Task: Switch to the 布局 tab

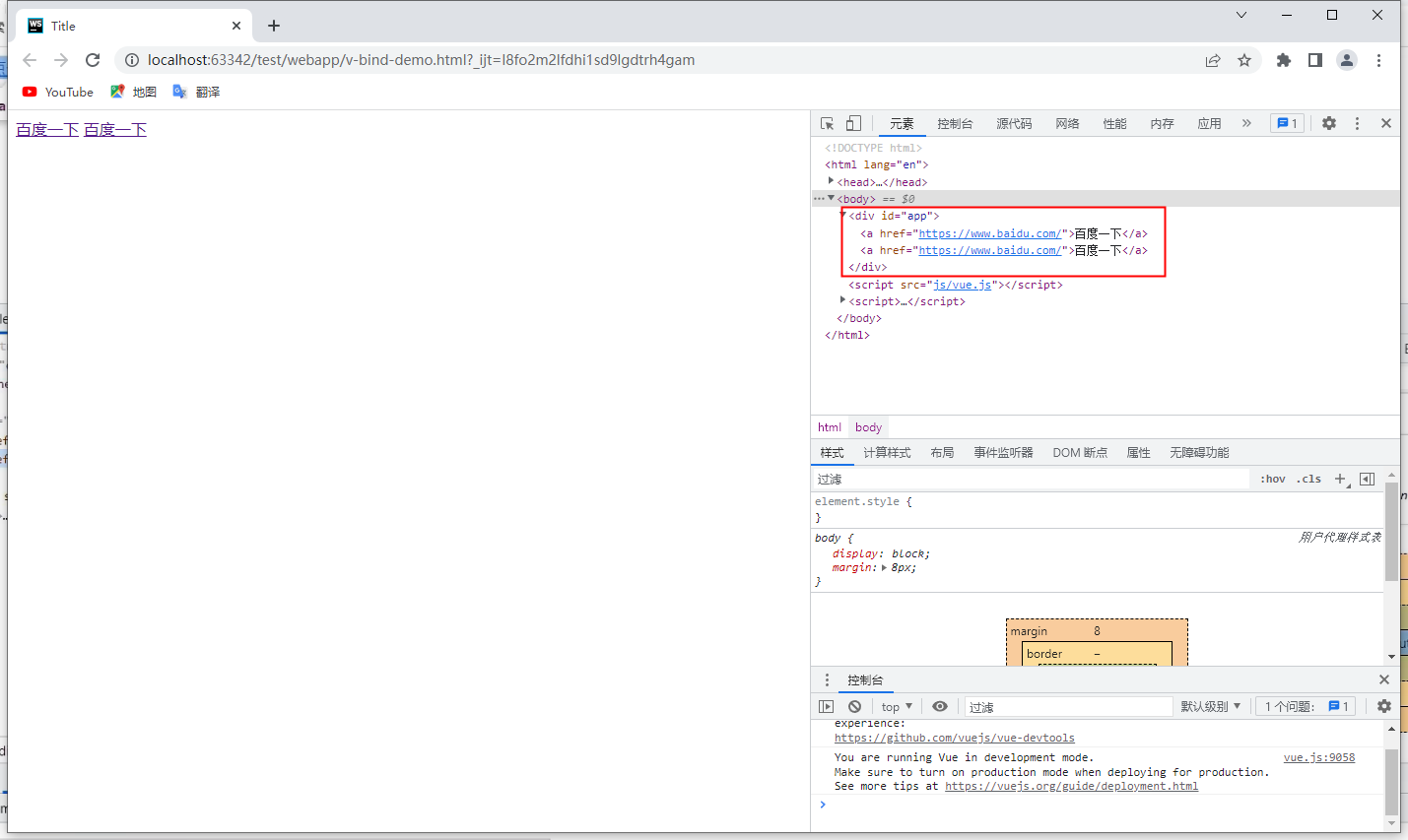Action: (942, 453)
